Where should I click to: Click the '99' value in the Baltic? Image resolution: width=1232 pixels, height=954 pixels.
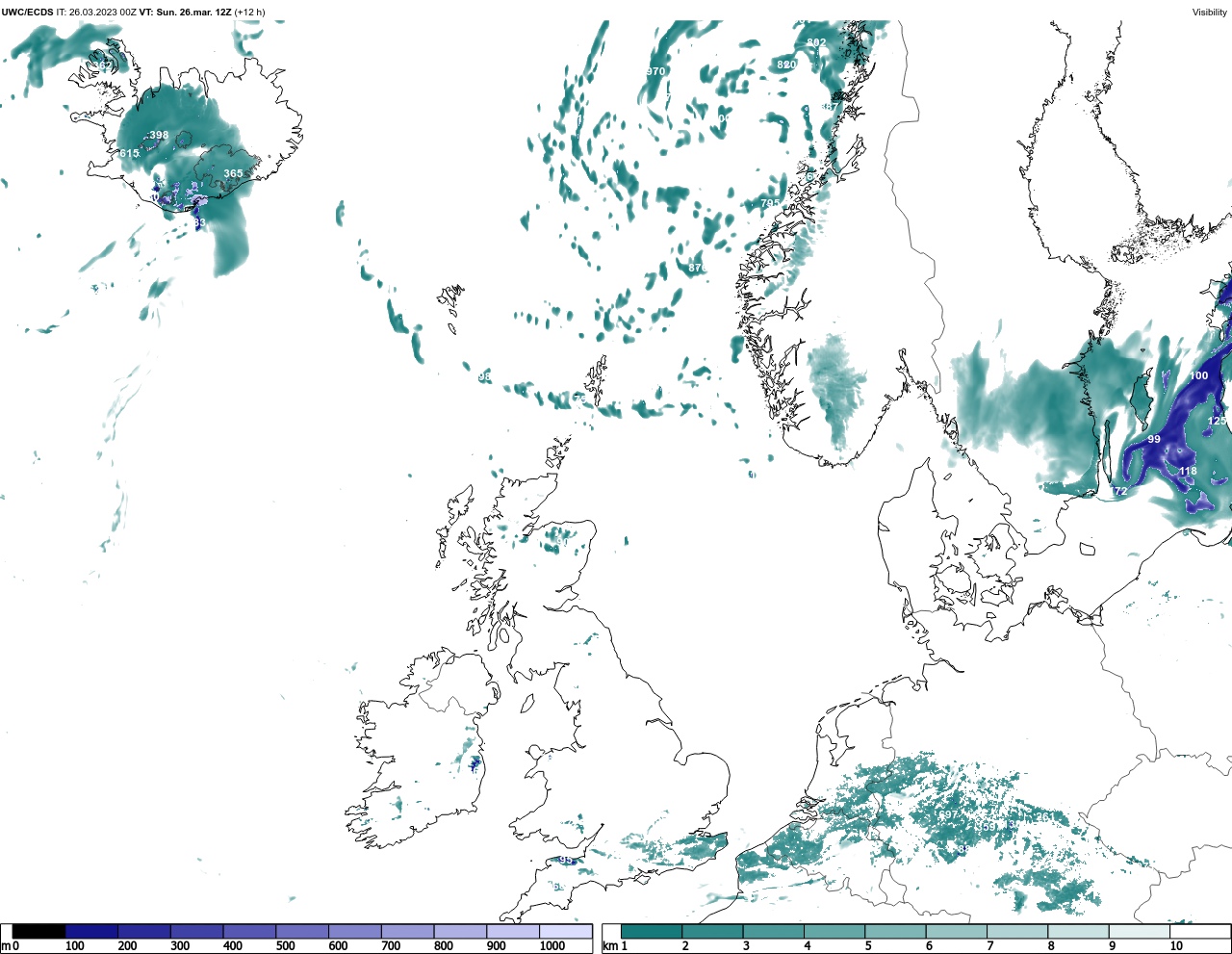coord(1154,440)
